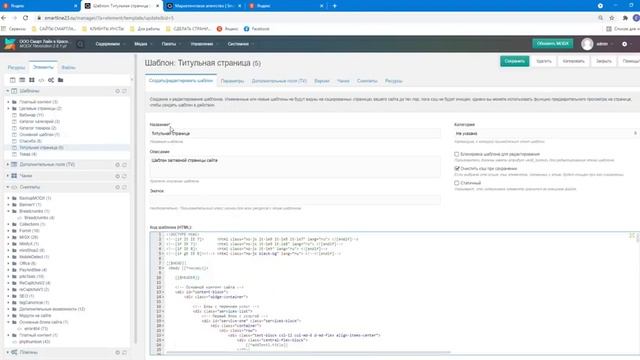The height and width of the screenshot is (360, 640).
Task: Click the green Сохранить button
Action: coord(514,61)
